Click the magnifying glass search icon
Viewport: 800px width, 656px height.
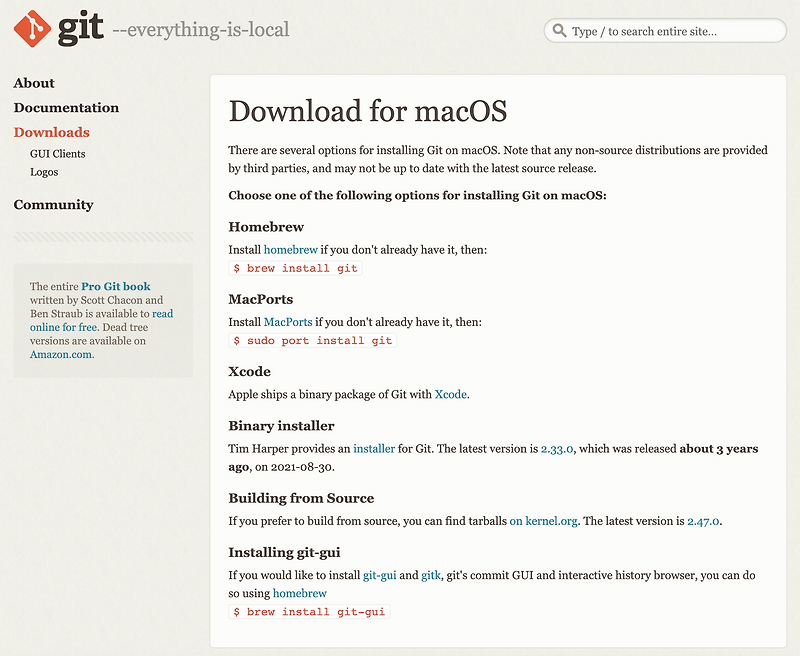pyautogui.click(x=560, y=31)
